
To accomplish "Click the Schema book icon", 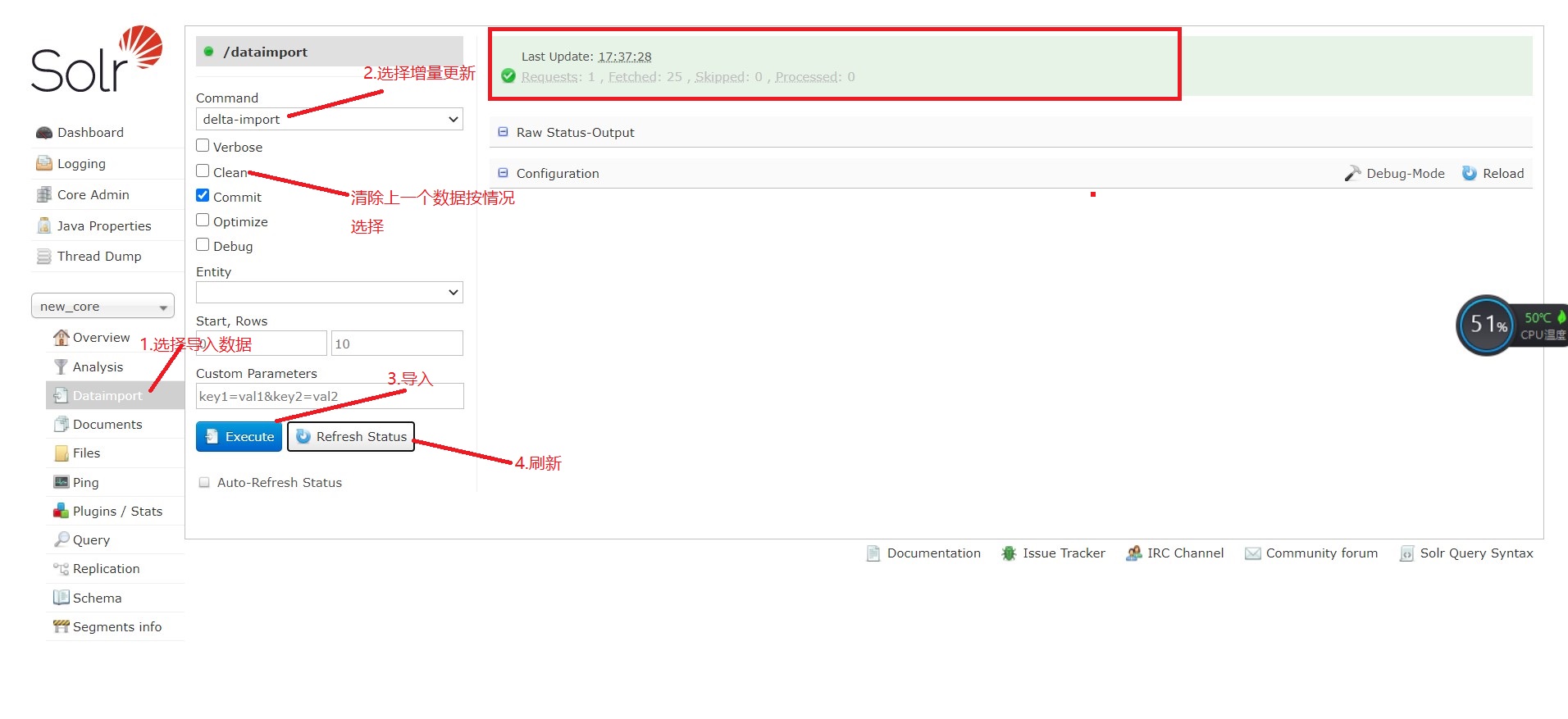I will pos(62,598).
